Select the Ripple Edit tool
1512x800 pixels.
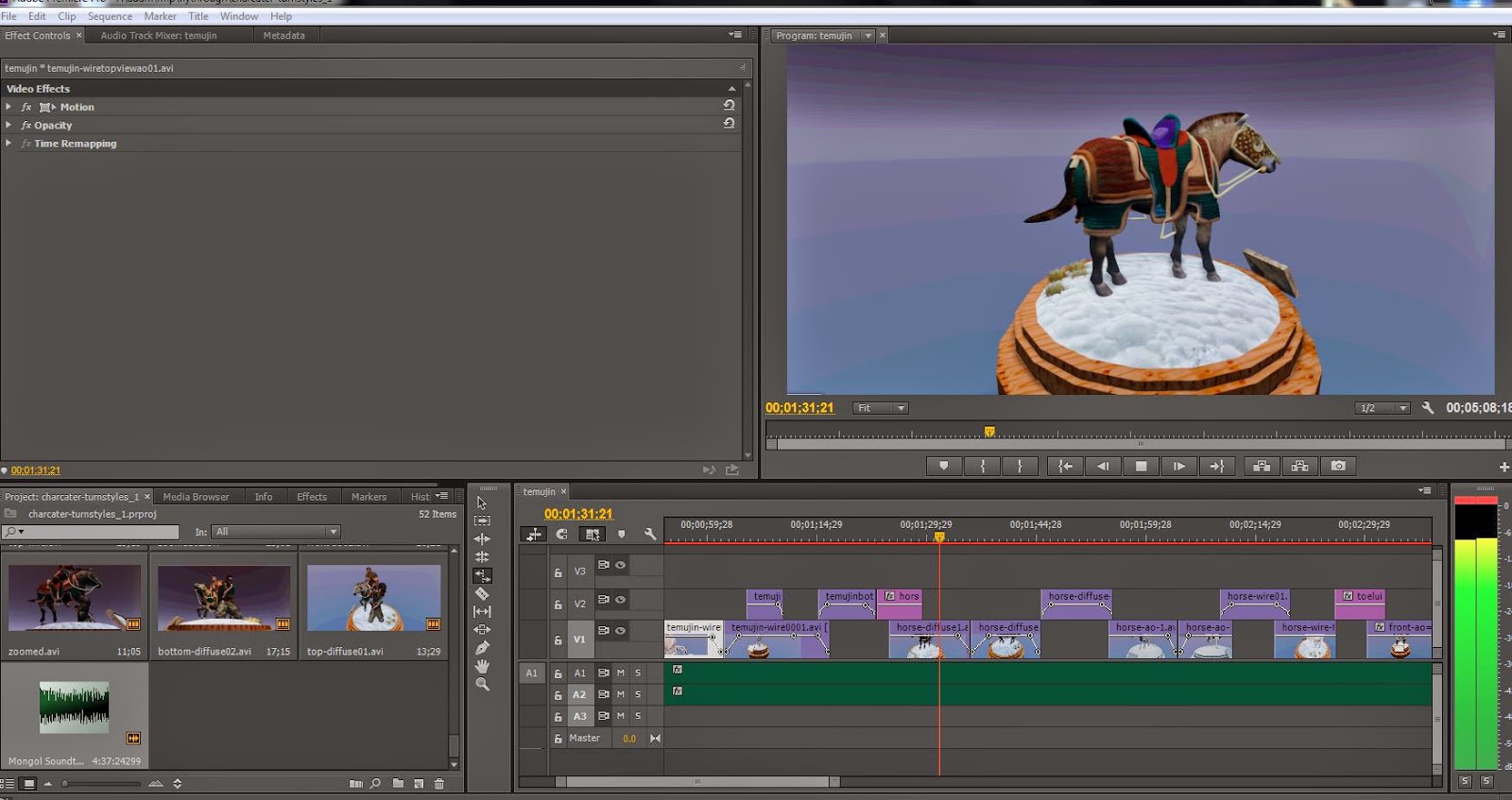pos(482,538)
